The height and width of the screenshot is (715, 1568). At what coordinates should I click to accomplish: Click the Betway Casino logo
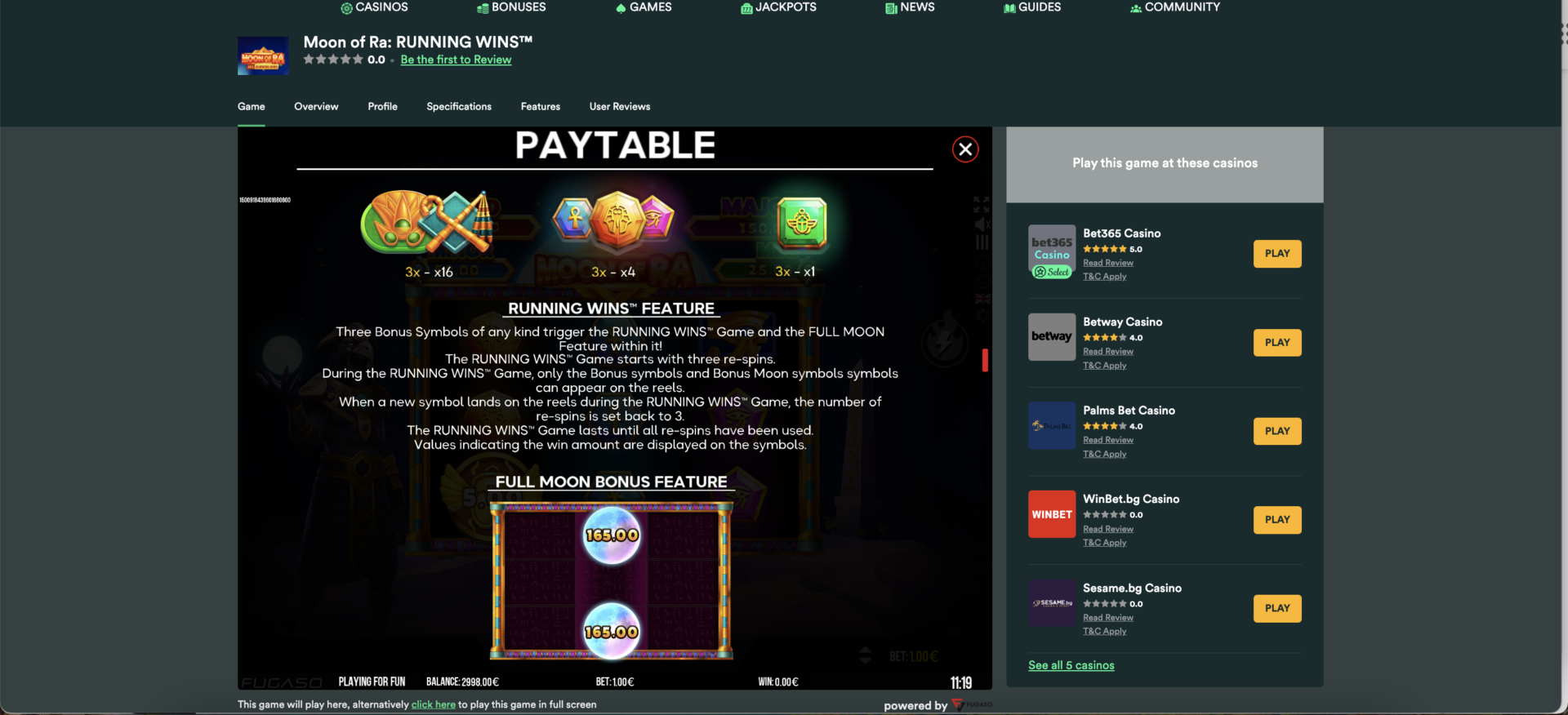point(1052,337)
